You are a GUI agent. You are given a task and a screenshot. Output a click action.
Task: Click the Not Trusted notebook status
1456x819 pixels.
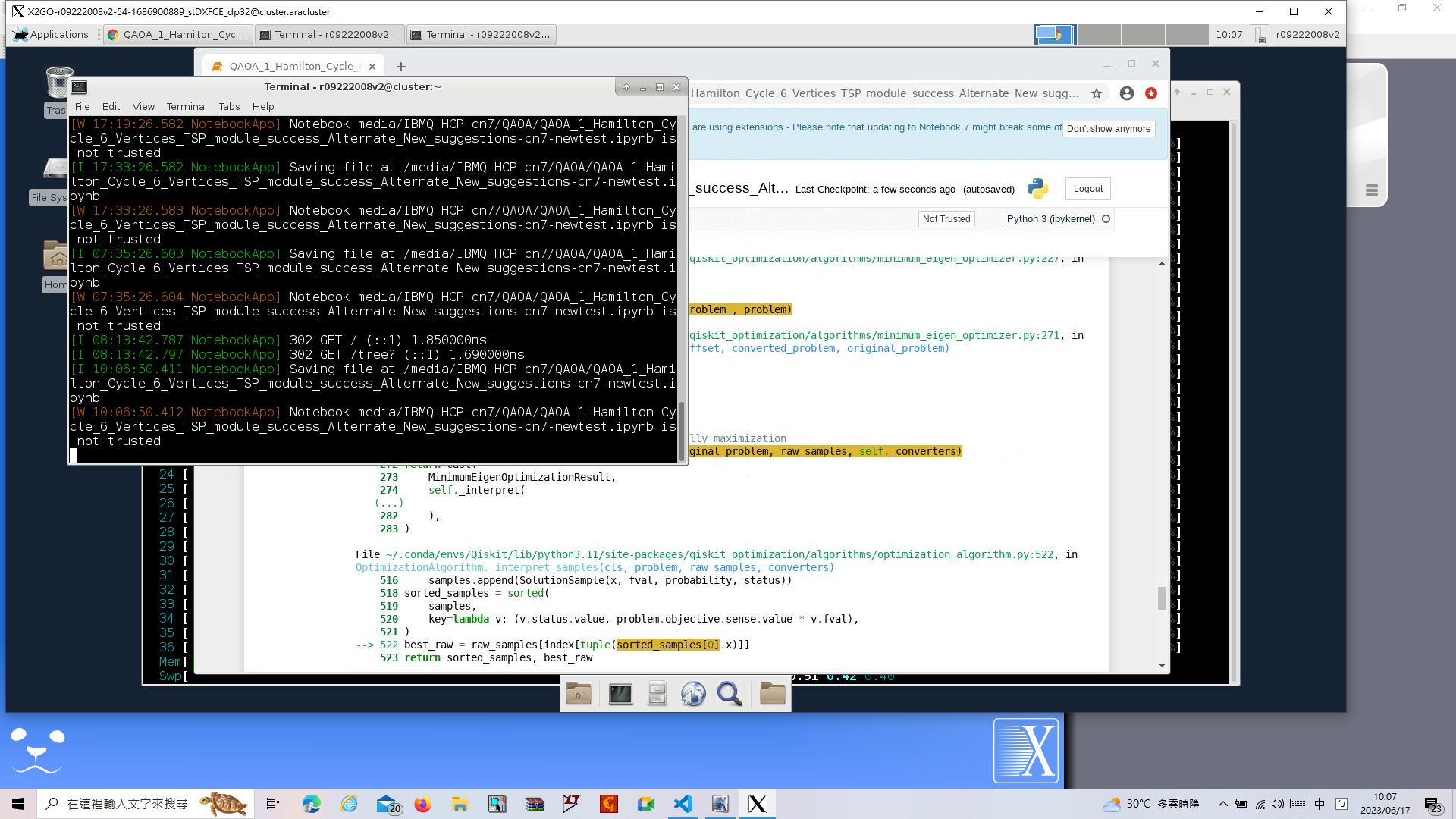(946, 219)
